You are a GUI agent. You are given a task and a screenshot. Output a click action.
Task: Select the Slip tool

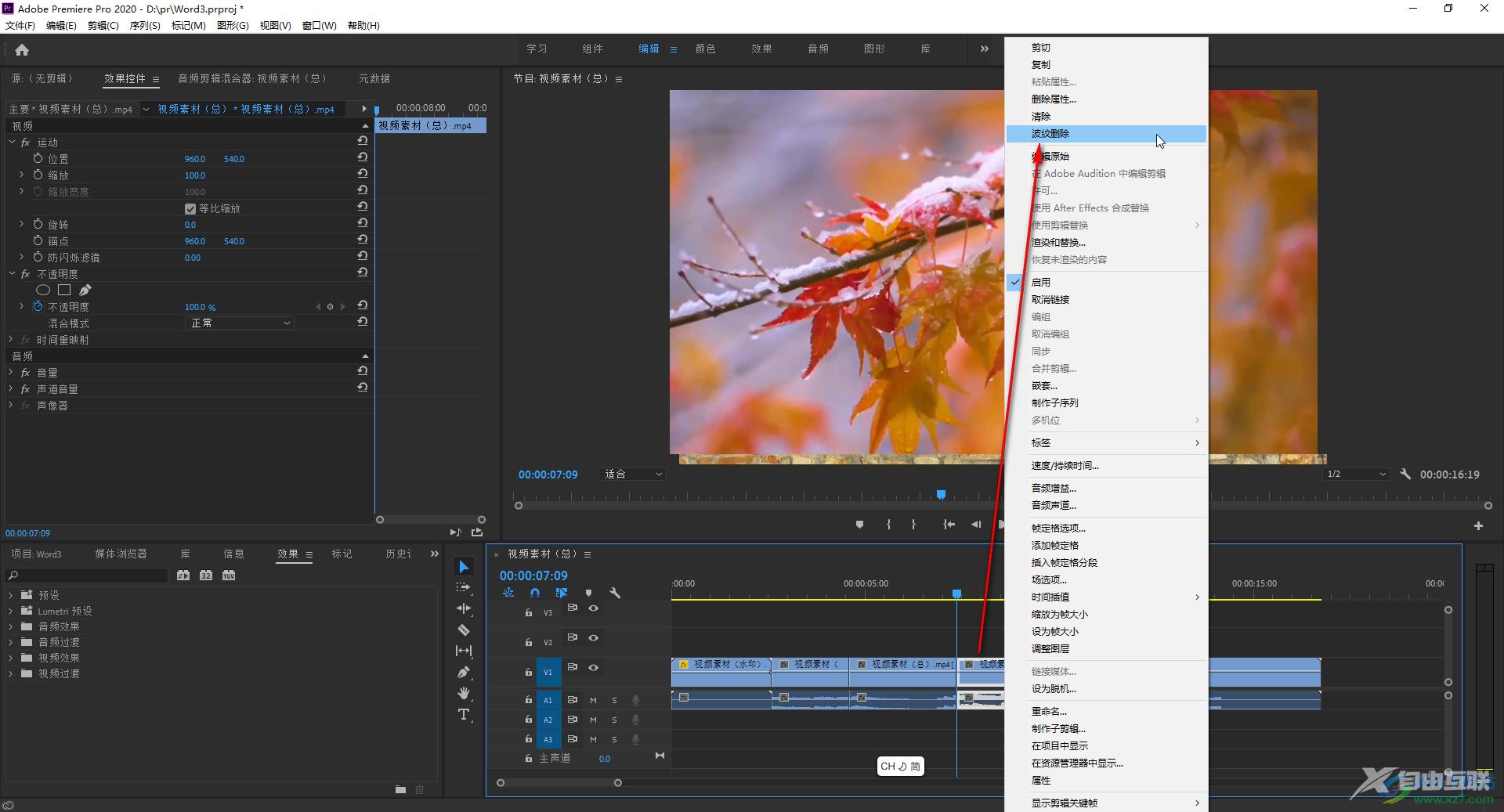464,651
